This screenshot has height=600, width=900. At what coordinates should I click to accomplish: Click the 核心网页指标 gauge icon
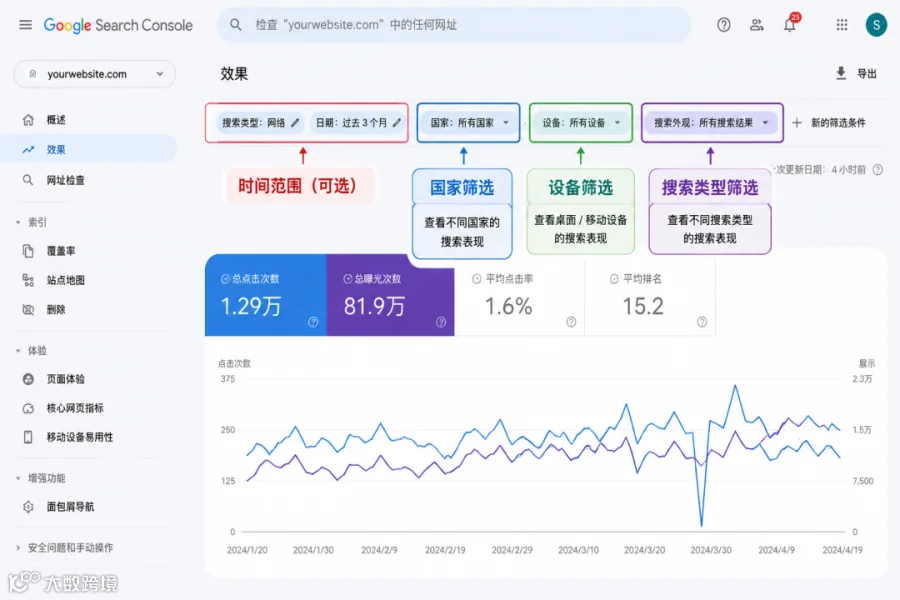[28, 408]
